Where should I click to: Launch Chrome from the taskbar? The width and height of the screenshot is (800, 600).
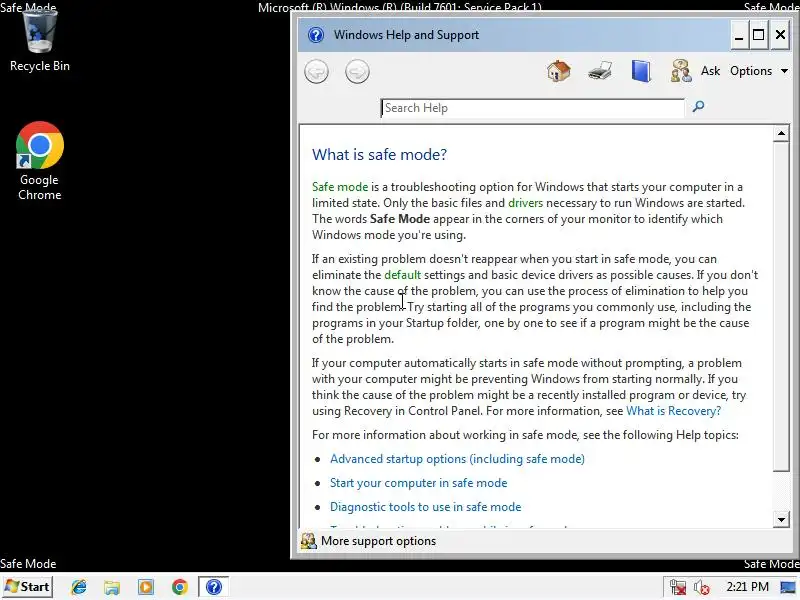(x=180, y=587)
